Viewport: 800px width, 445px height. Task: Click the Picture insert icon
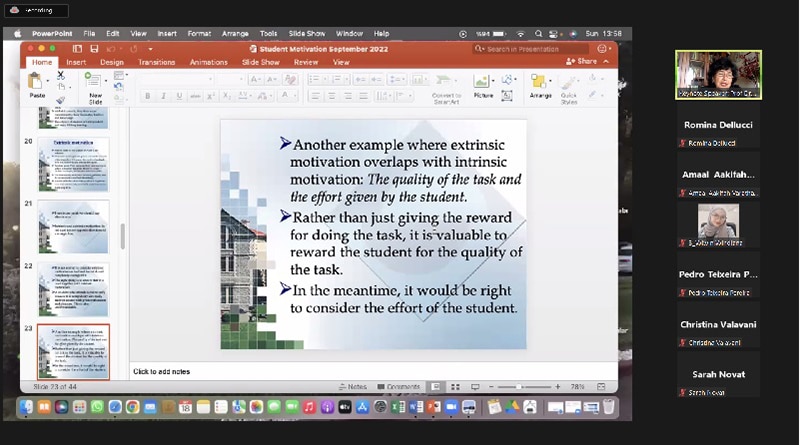click(483, 82)
